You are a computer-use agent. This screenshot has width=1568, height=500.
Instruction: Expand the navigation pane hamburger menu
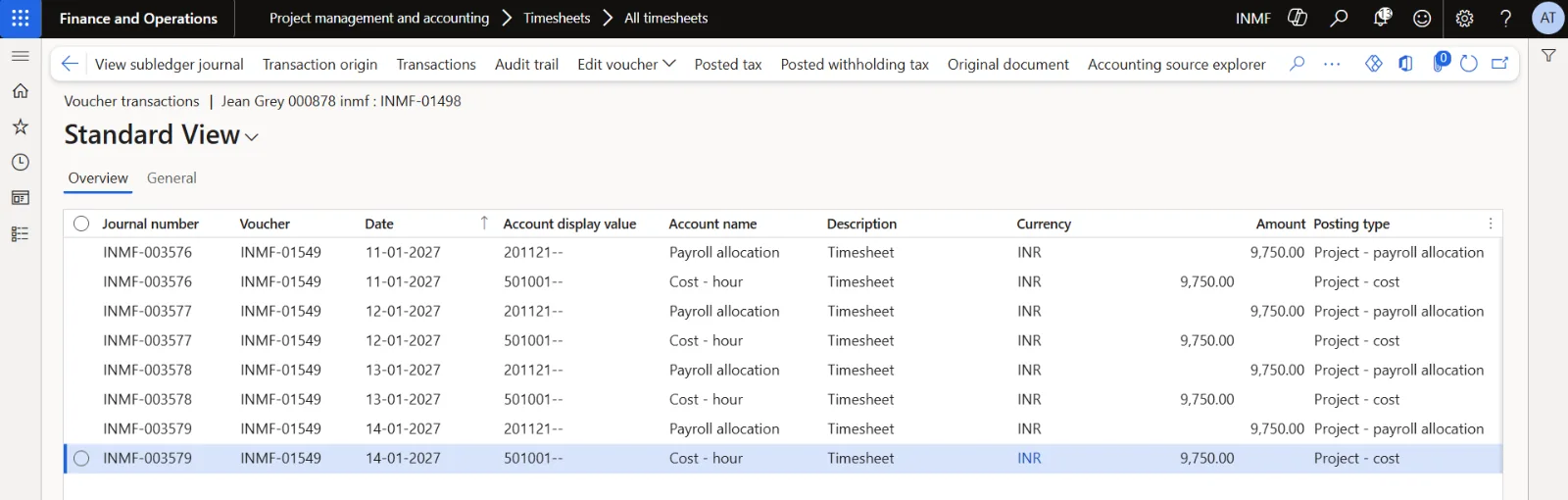pos(20,56)
